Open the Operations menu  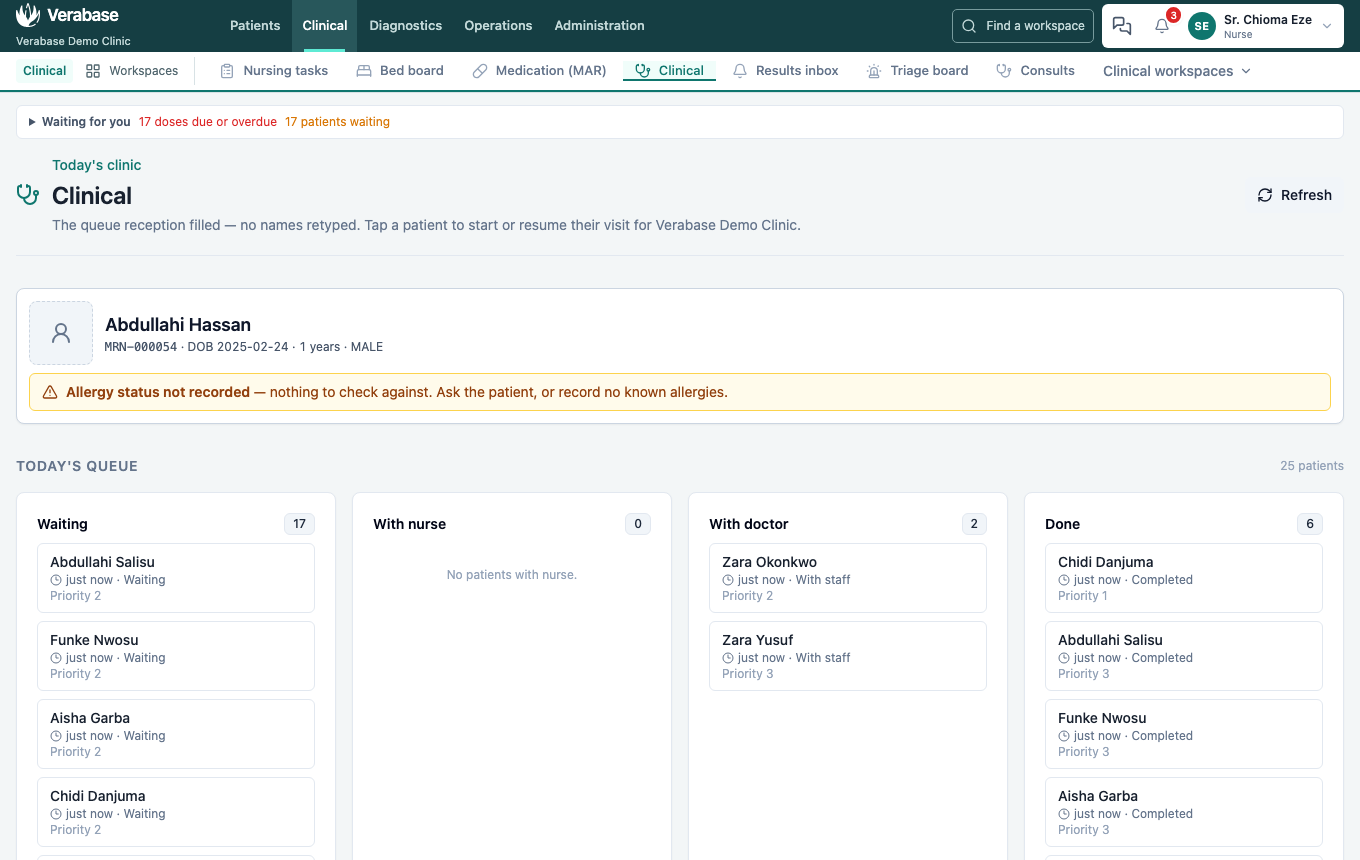coord(498,26)
